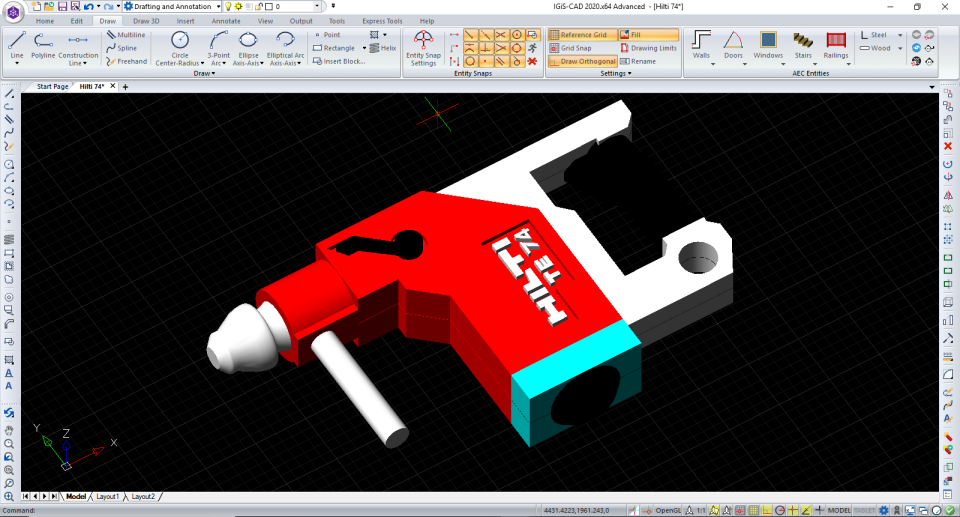960x517 pixels.
Task: Select the Polyline tool
Action: [43, 45]
